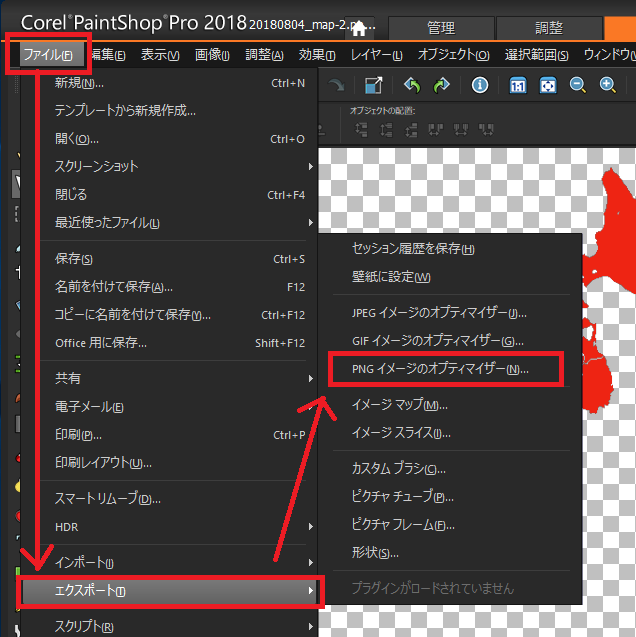Open the 画像(I) menu

pyautogui.click(x=212, y=55)
